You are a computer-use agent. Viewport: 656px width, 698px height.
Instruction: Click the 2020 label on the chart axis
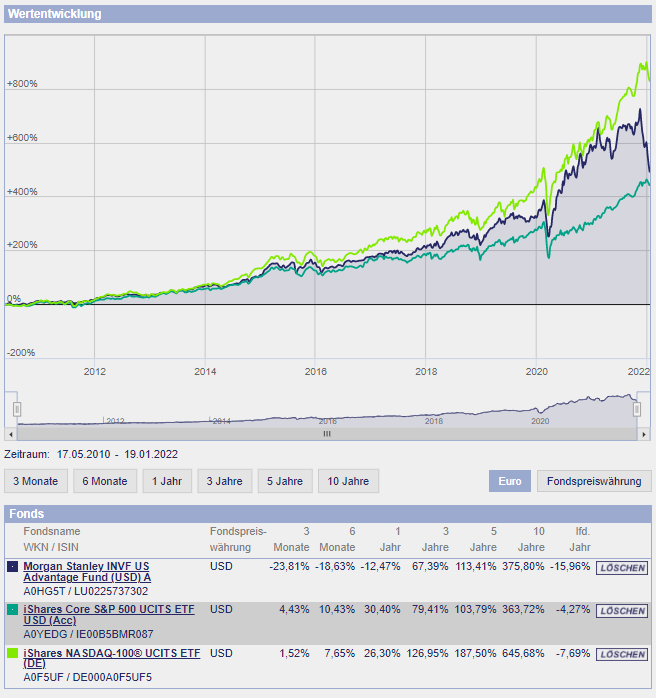(x=537, y=371)
